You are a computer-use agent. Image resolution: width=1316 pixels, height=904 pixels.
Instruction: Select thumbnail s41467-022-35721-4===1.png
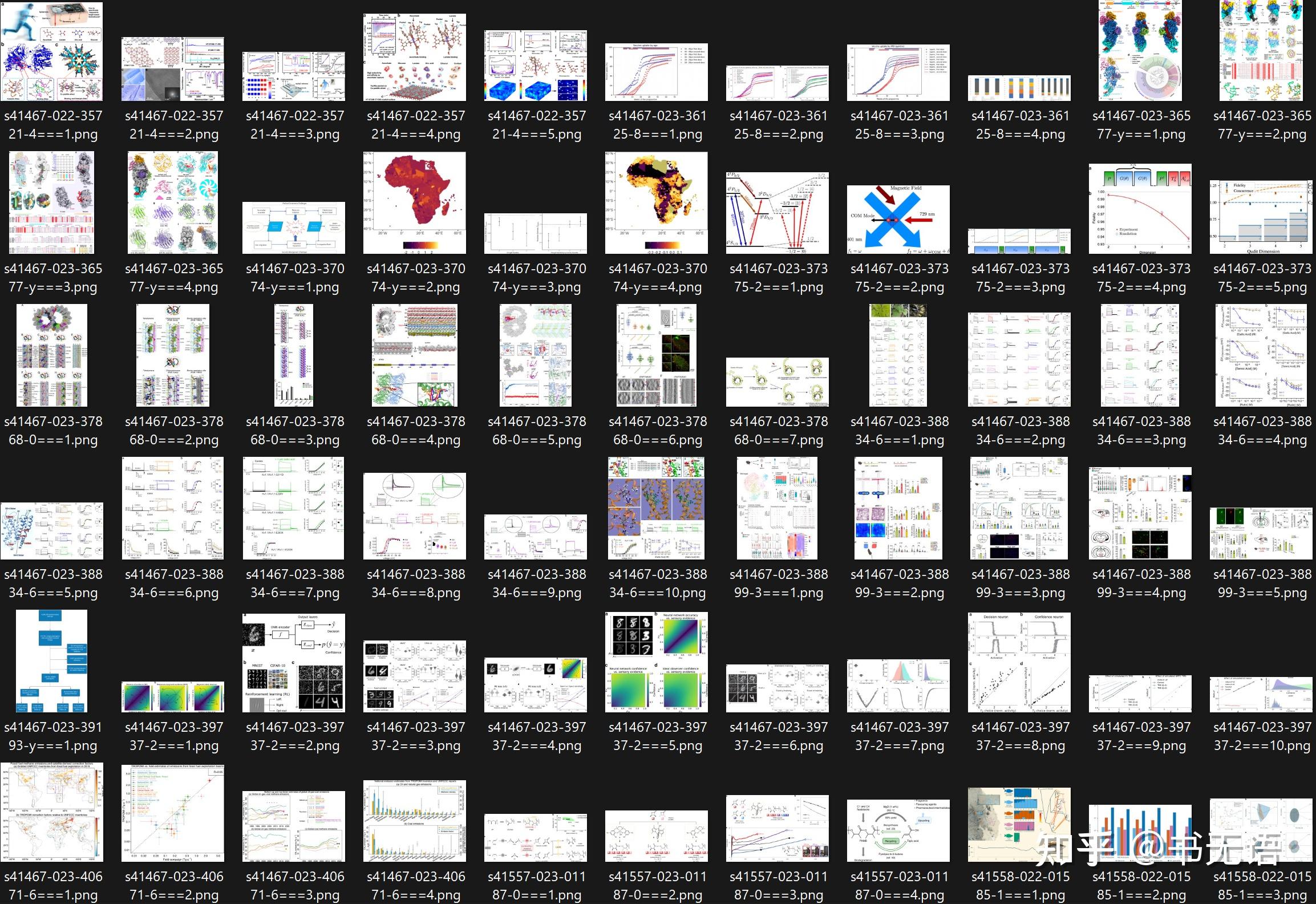[x=52, y=51]
